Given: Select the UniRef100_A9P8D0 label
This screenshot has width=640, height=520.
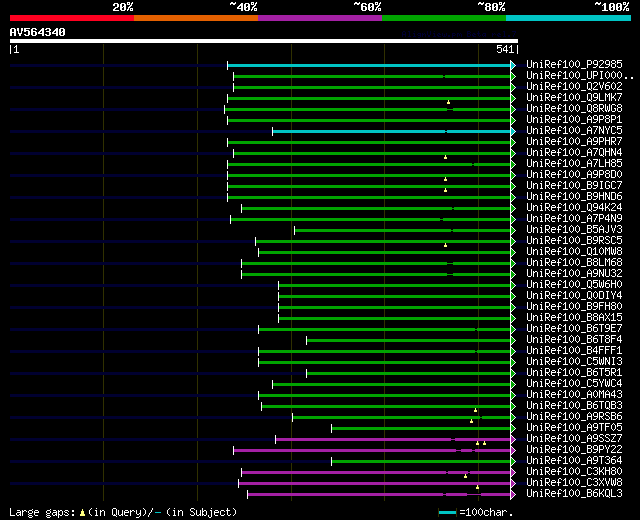Looking at the screenshot, I should pyautogui.click(x=574, y=174).
